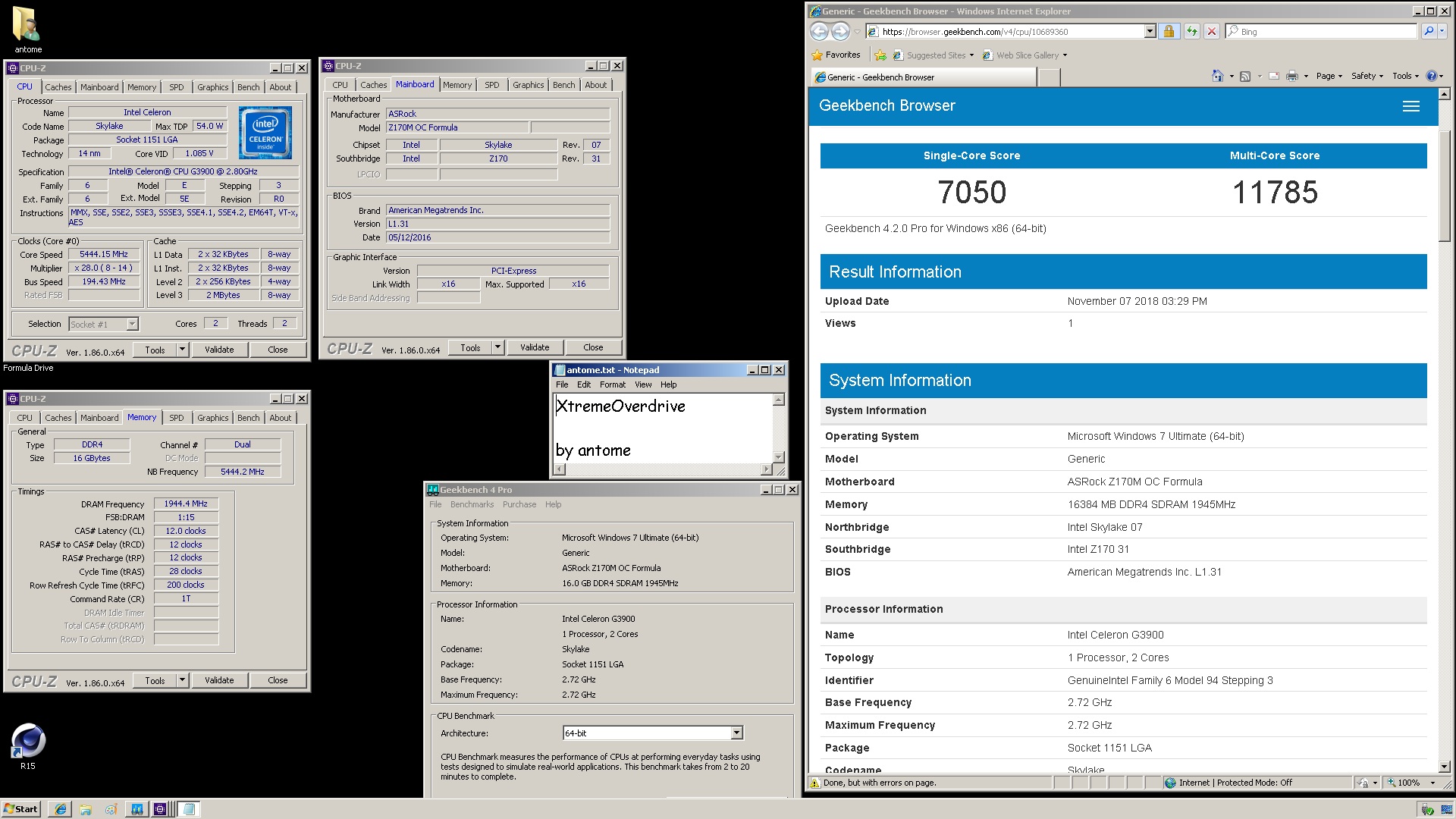
Task: Open the zoom level 100% dropdown in status bar
Action: pos(1432,783)
